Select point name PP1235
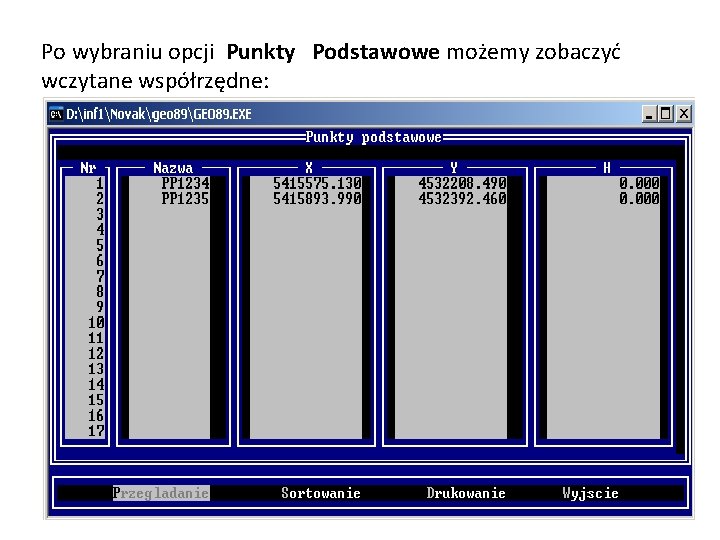The image size is (720, 540). (x=185, y=198)
